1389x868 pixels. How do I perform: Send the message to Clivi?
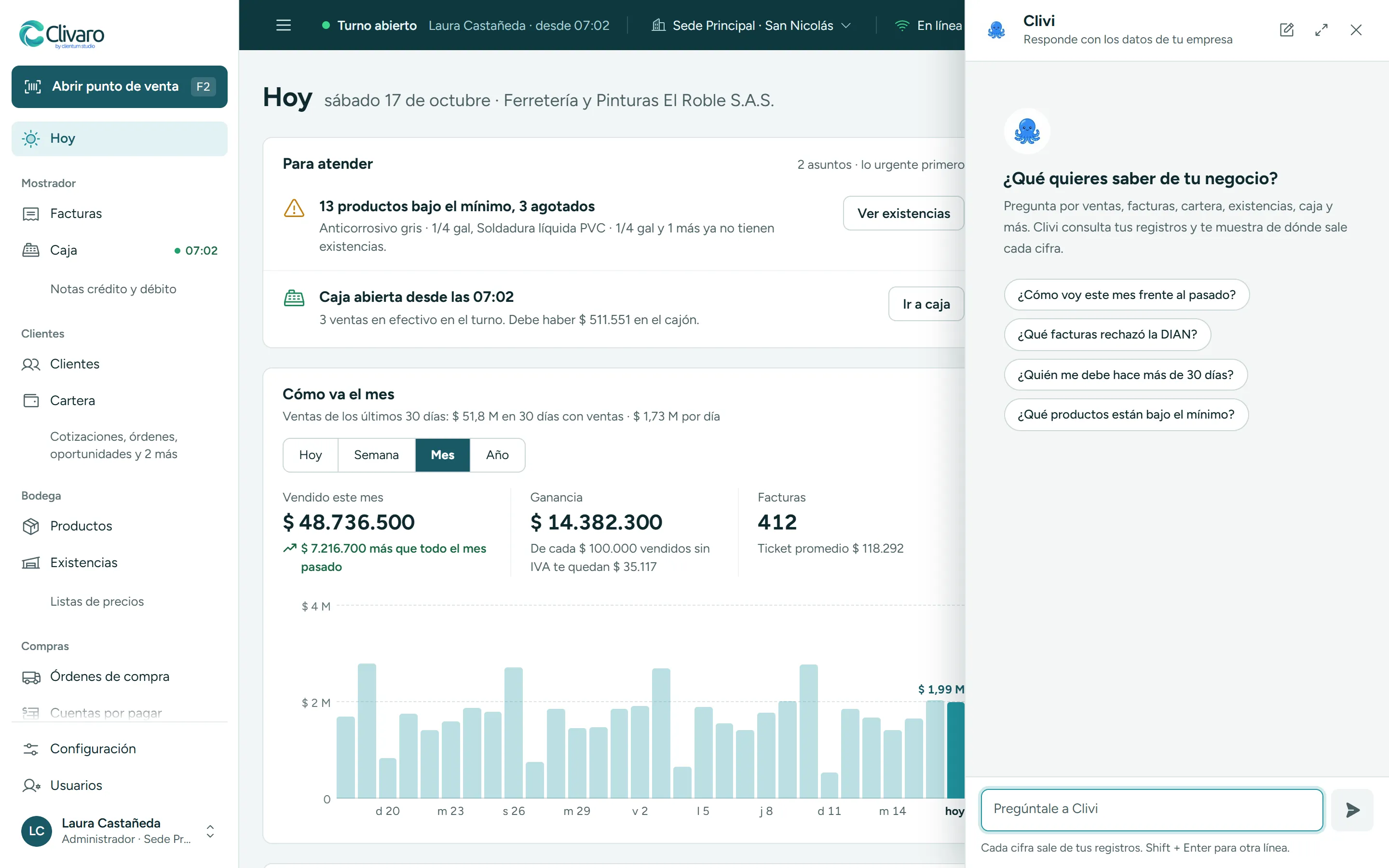(x=1352, y=810)
